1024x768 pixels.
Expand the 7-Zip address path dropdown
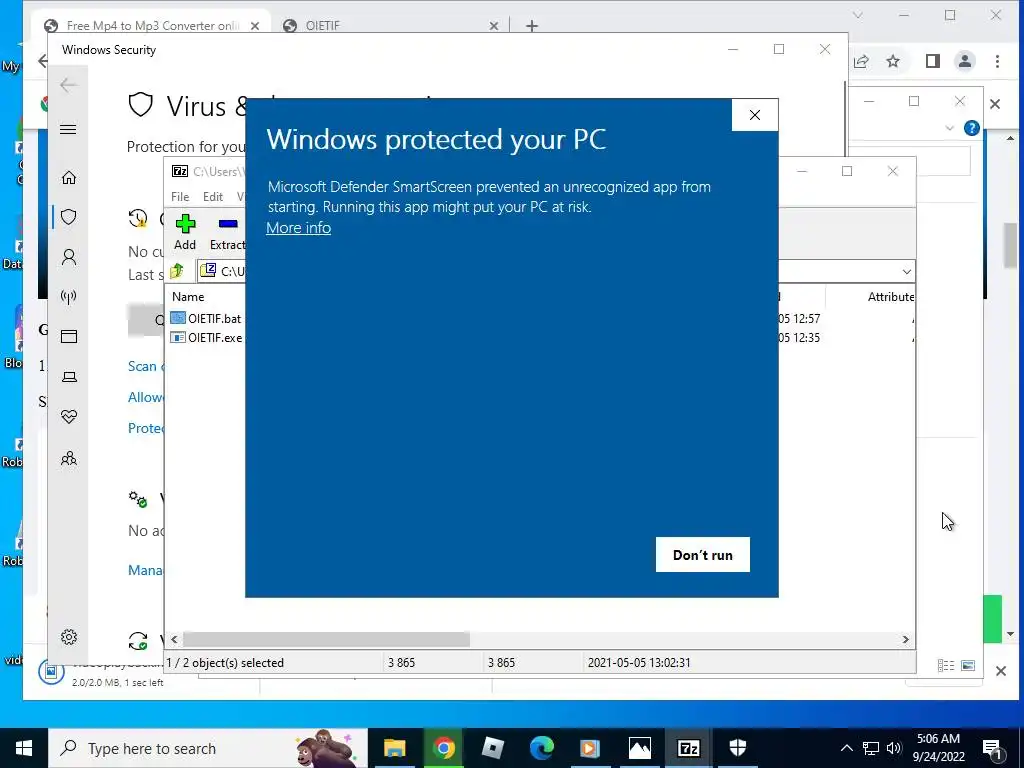click(906, 272)
